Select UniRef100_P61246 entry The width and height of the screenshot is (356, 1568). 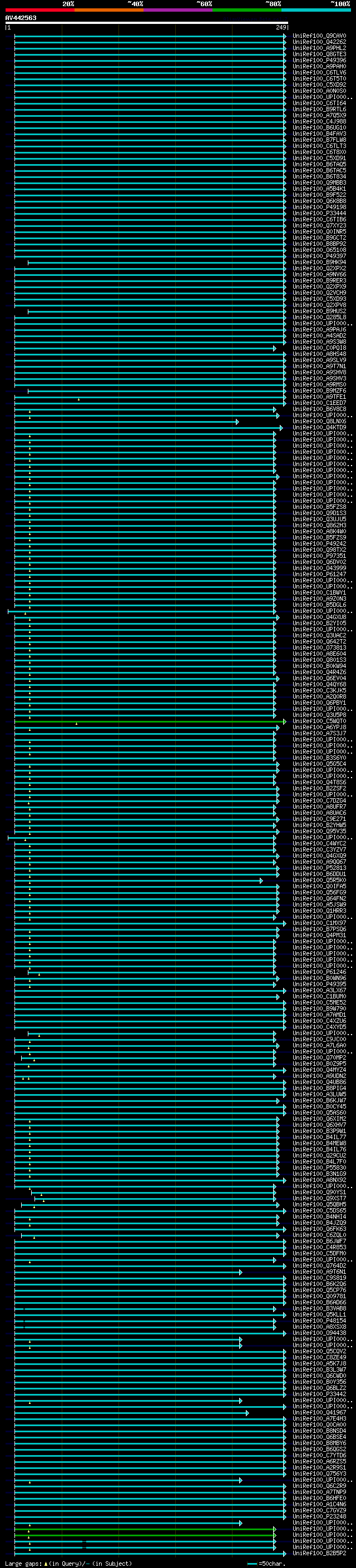[x=319, y=972]
